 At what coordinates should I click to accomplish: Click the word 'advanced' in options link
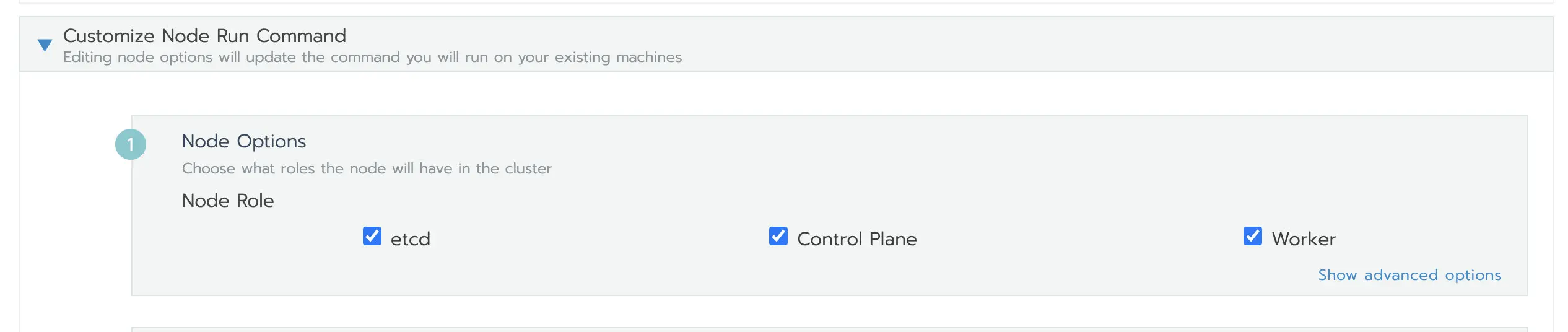1401,275
